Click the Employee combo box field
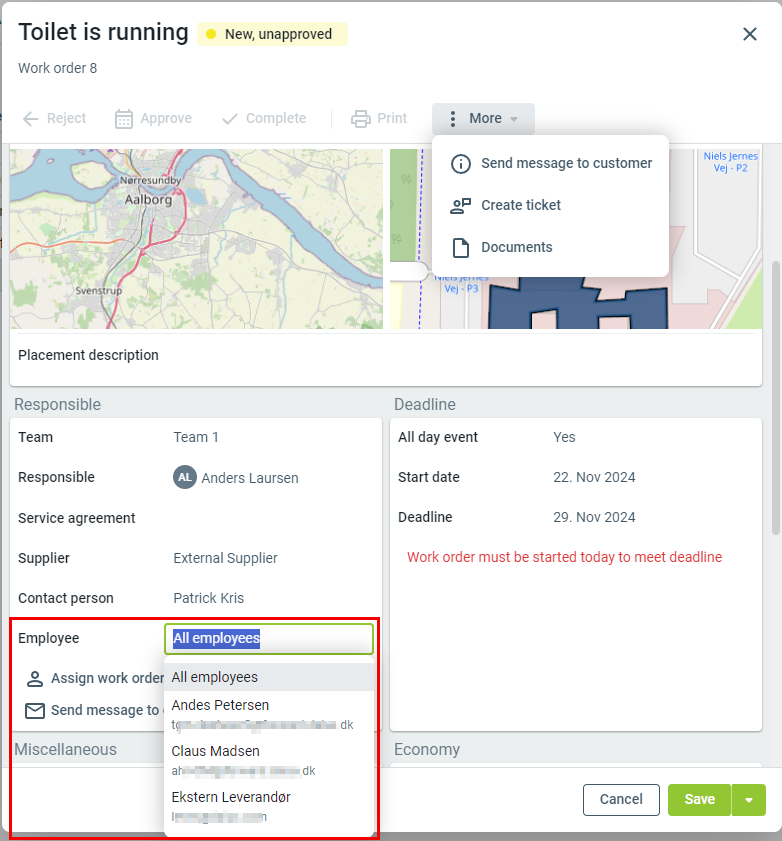Screen dimensions: 782x841 pyautogui.click(x=269, y=639)
